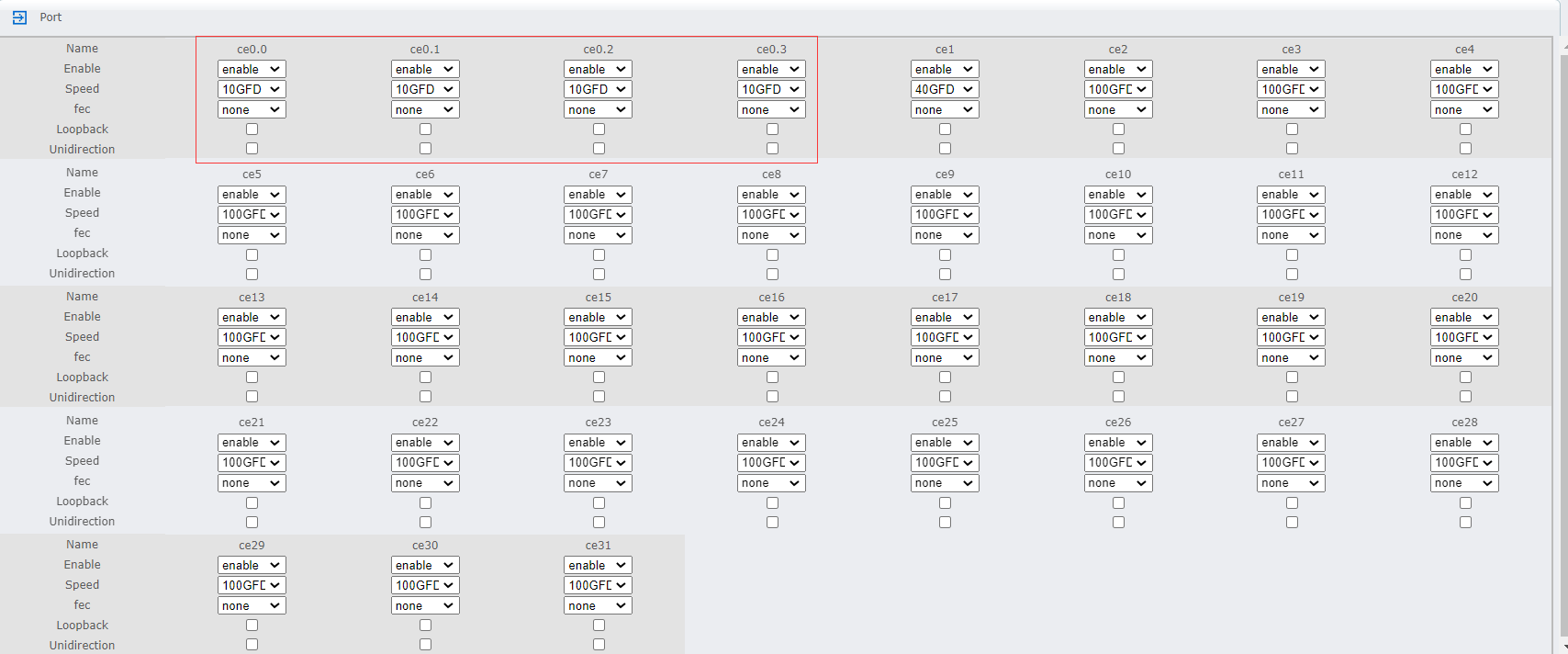
Task: Open Enable dropdown for port ce13
Action: (252, 317)
